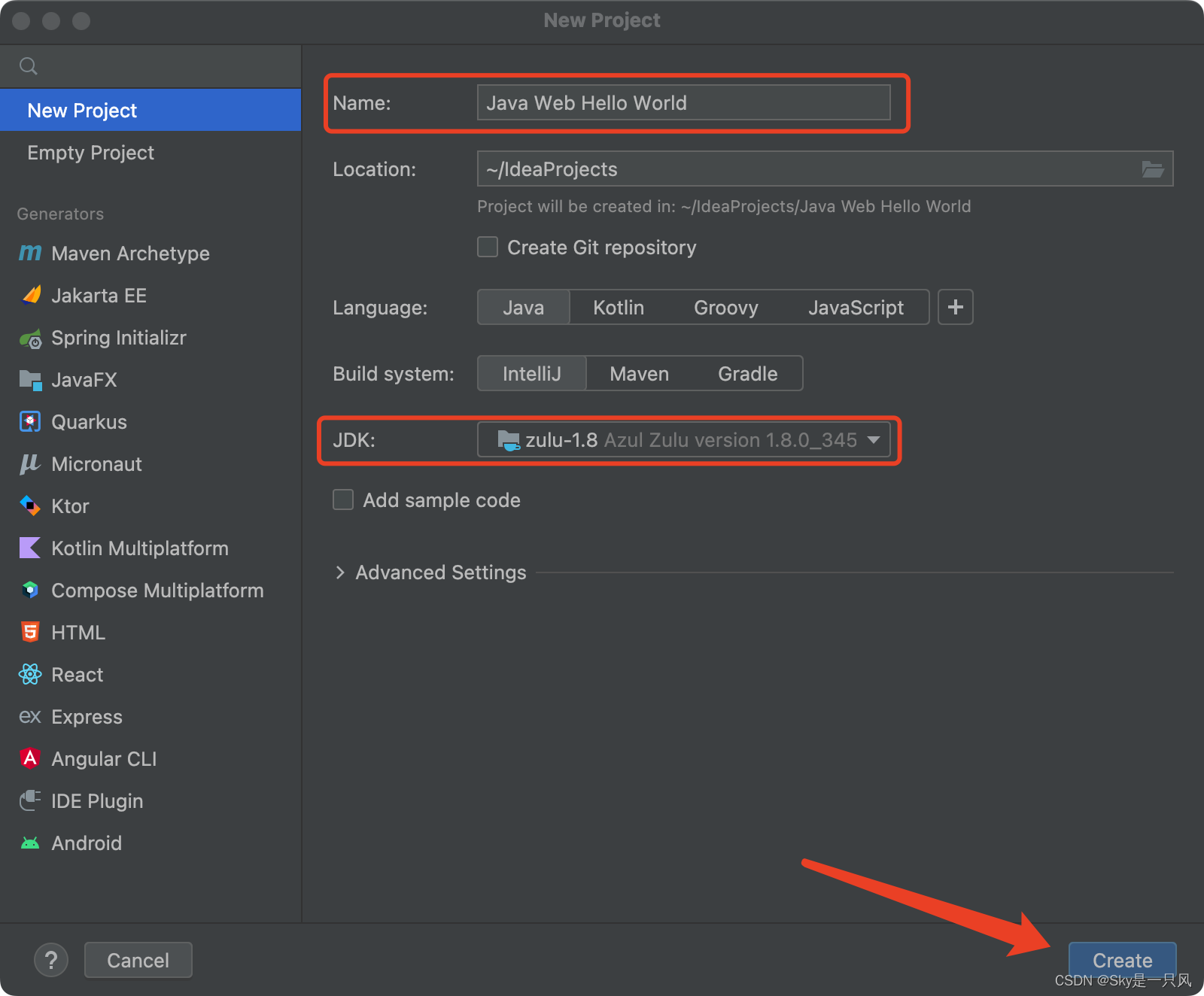This screenshot has height=996, width=1204.
Task: Click the Create button
Action: [1123, 960]
